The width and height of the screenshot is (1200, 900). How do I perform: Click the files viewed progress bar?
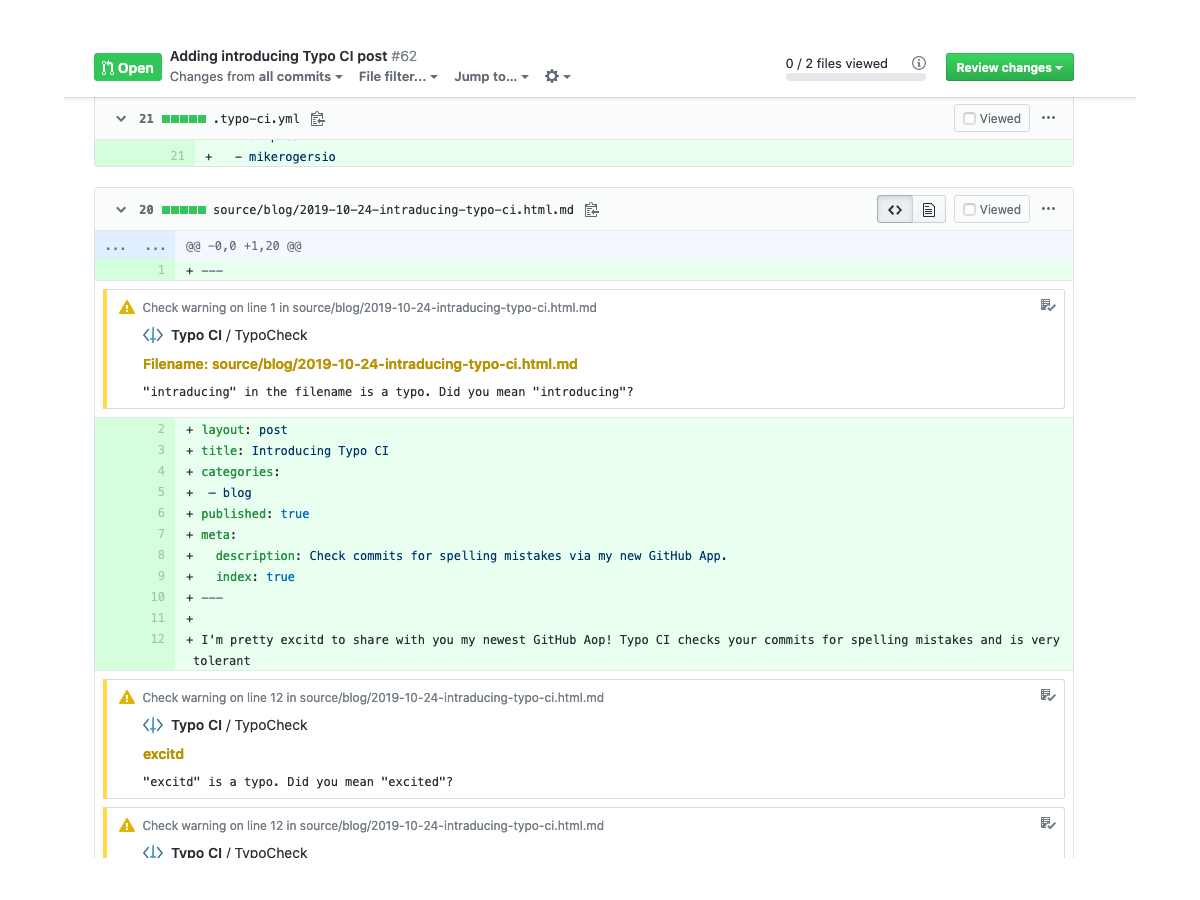pyautogui.click(x=855, y=77)
